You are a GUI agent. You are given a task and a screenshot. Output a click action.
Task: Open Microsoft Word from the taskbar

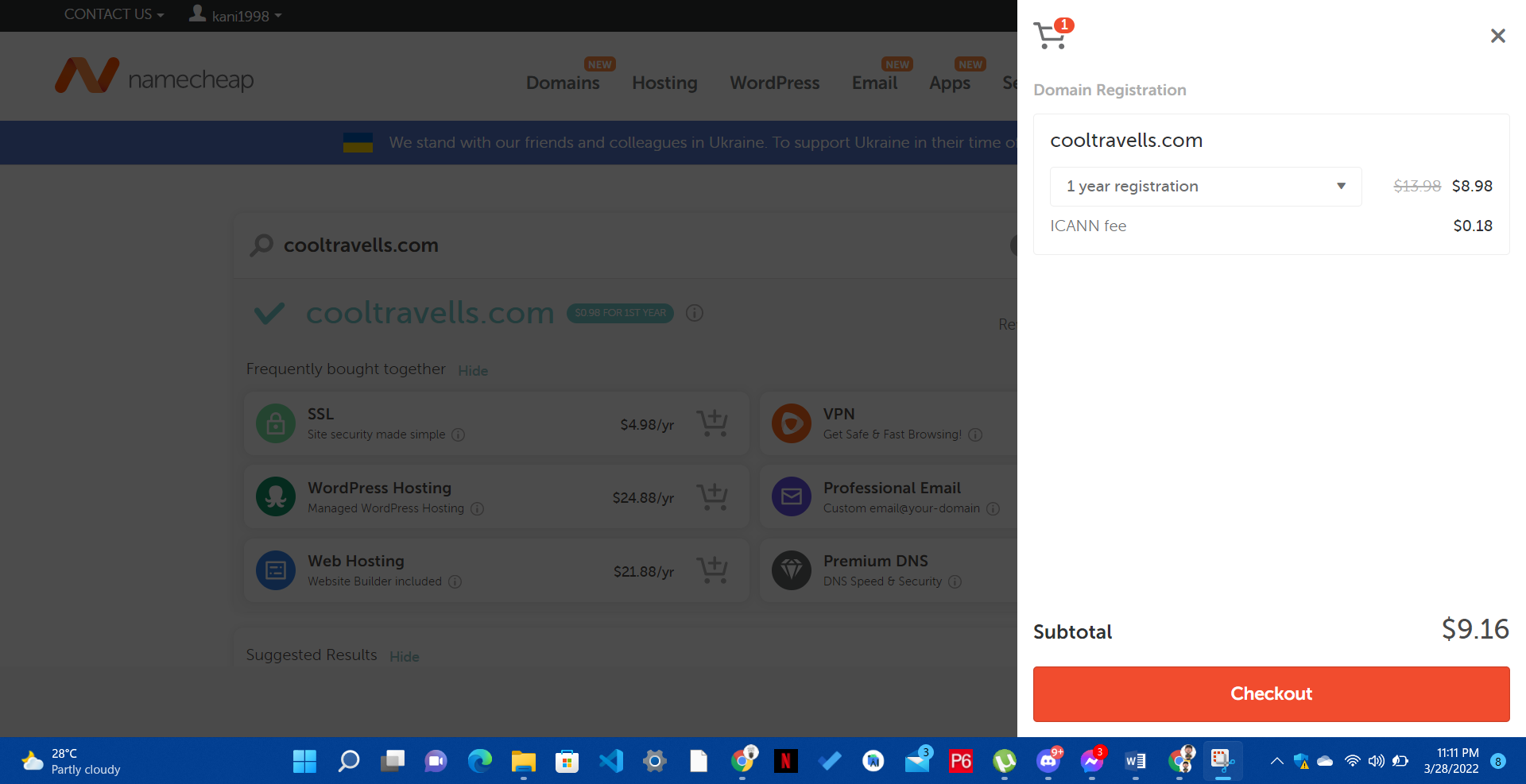click(x=1135, y=761)
